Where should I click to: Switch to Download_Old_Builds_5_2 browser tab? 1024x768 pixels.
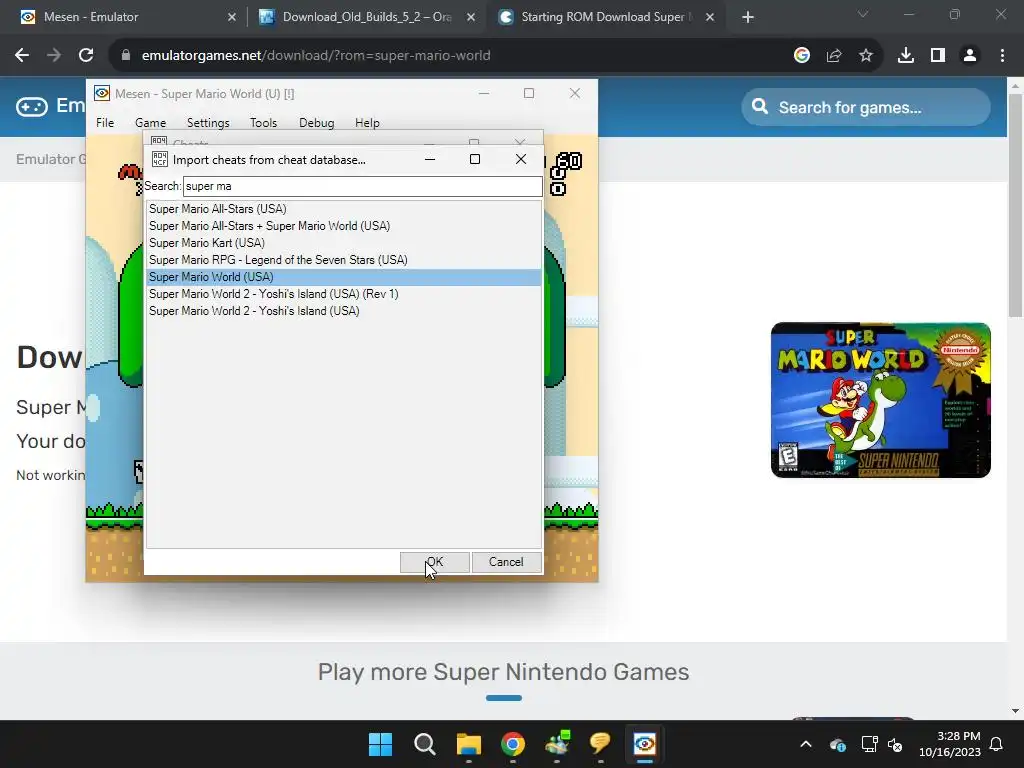(366, 17)
